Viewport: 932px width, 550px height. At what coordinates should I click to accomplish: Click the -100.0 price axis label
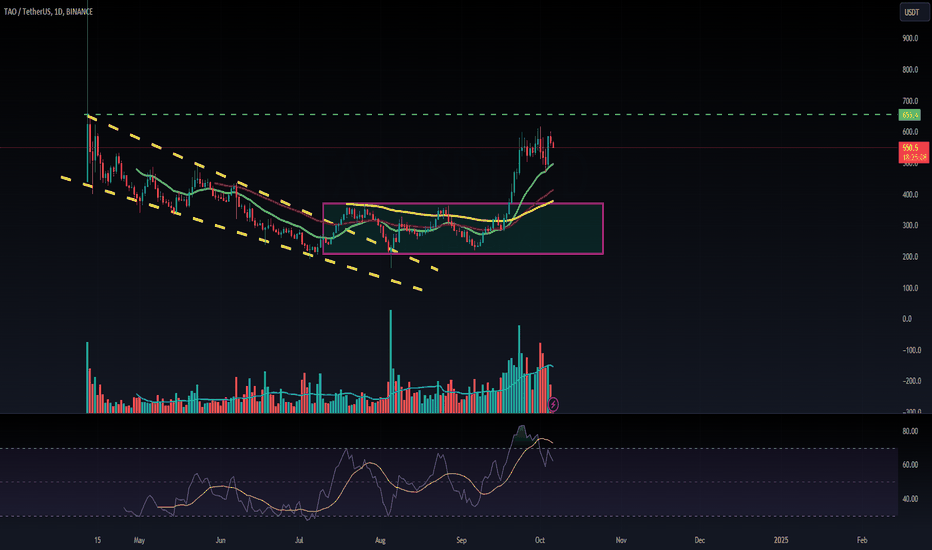(x=911, y=350)
